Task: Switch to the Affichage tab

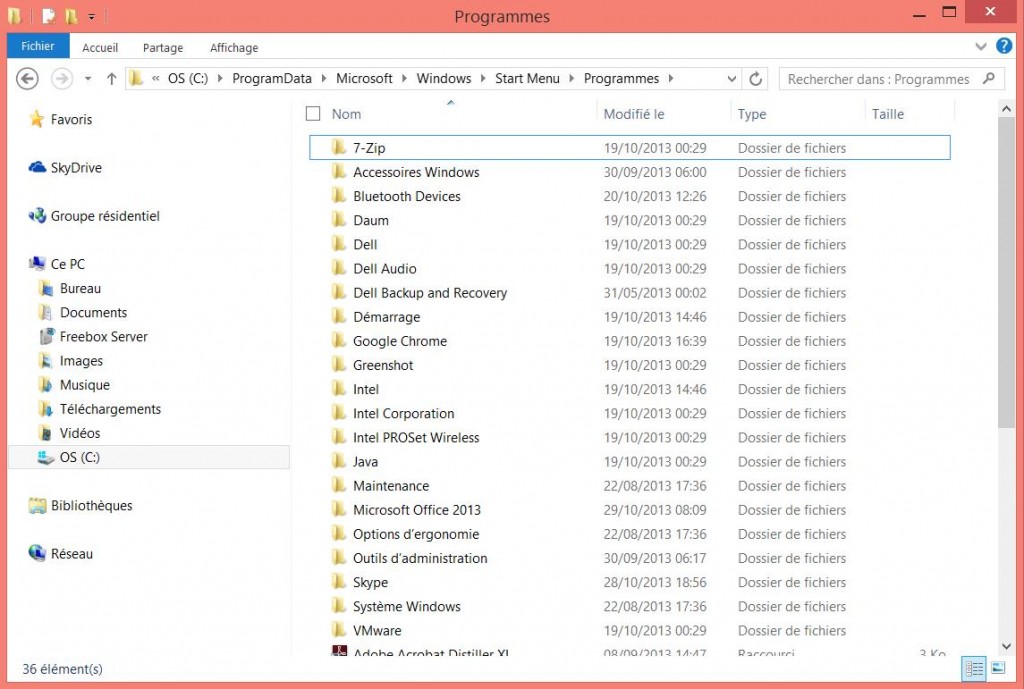Action: [233, 47]
